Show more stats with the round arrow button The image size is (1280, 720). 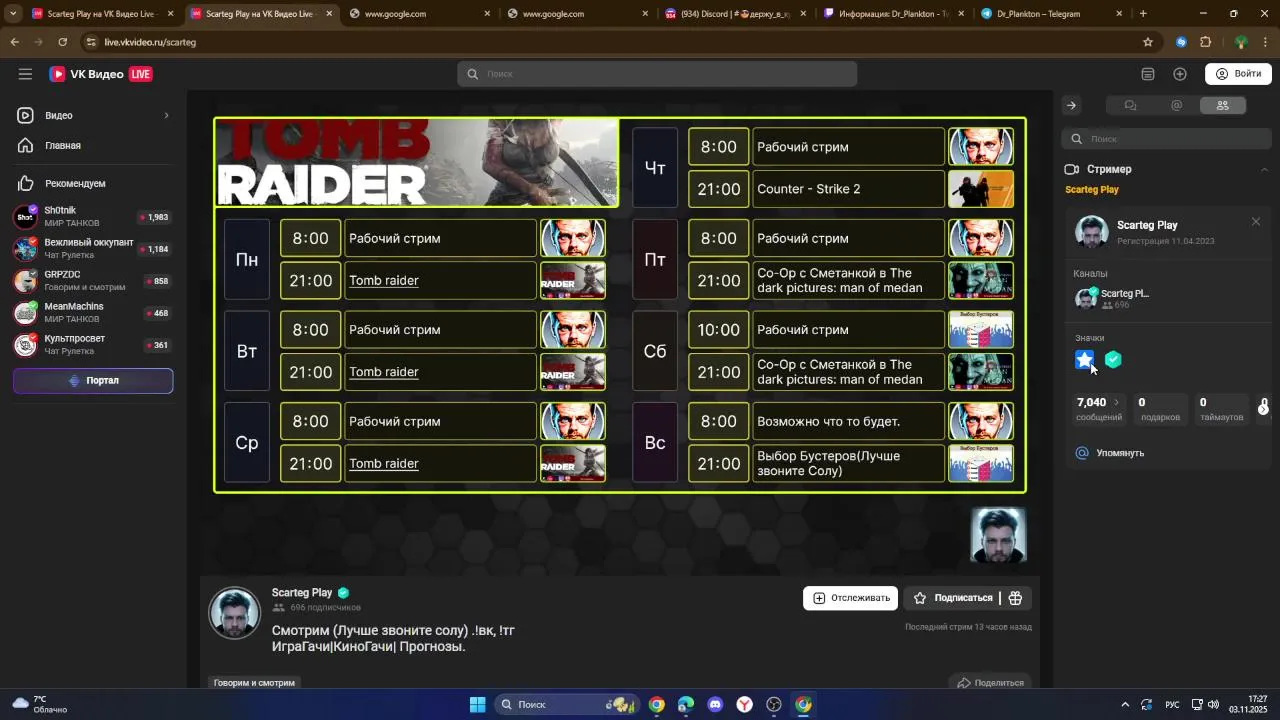click(1263, 409)
